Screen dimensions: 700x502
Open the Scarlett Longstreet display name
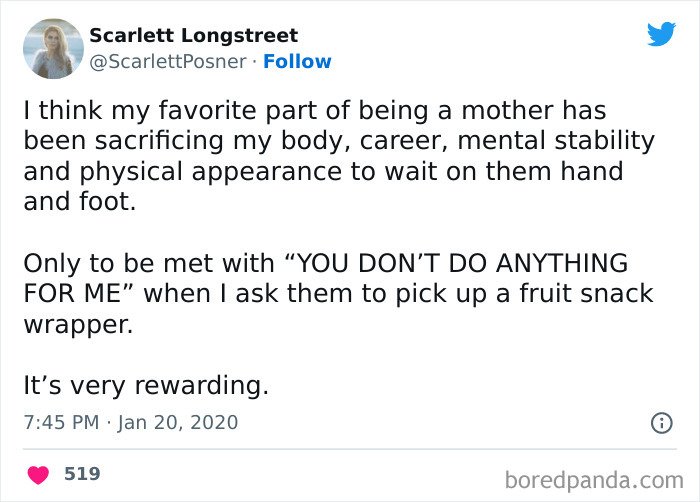coord(194,35)
